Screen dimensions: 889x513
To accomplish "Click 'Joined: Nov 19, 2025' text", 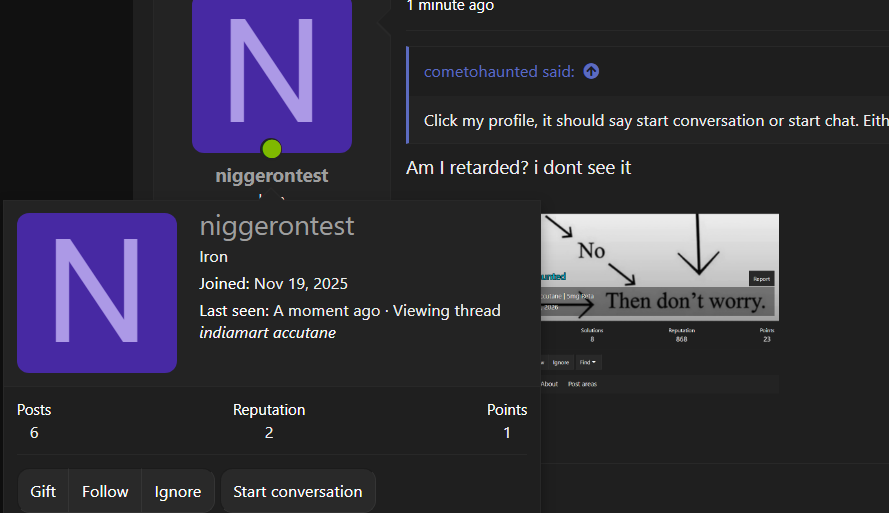I will click(x=273, y=283).
